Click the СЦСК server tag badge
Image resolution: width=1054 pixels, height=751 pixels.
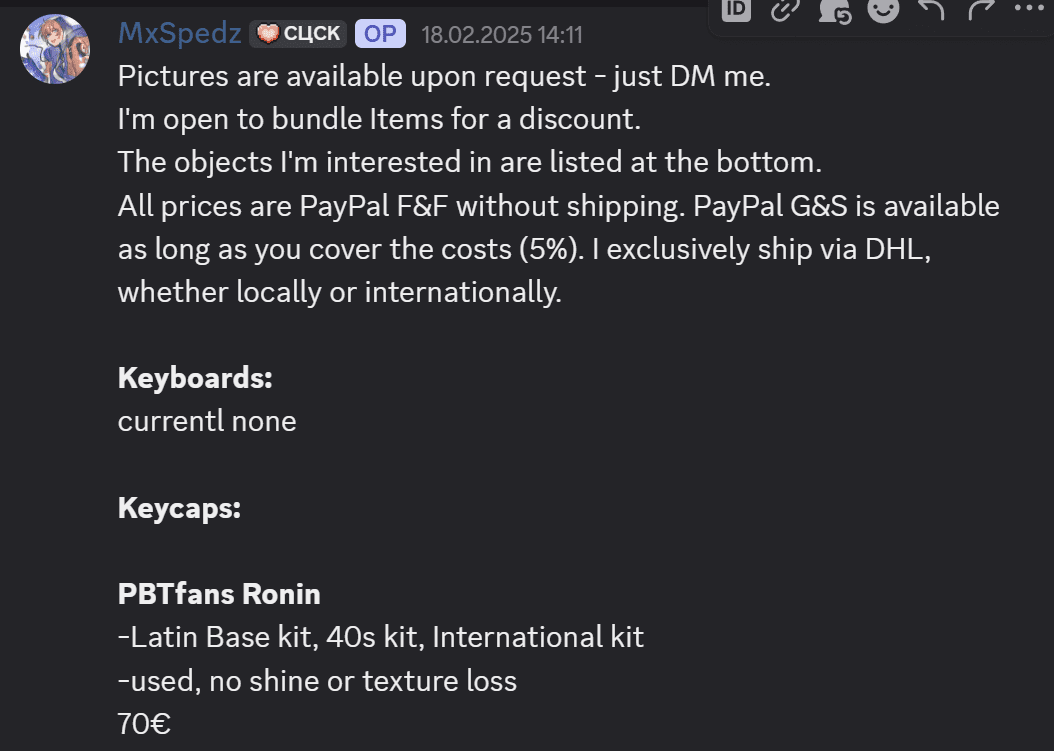pos(297,34)
